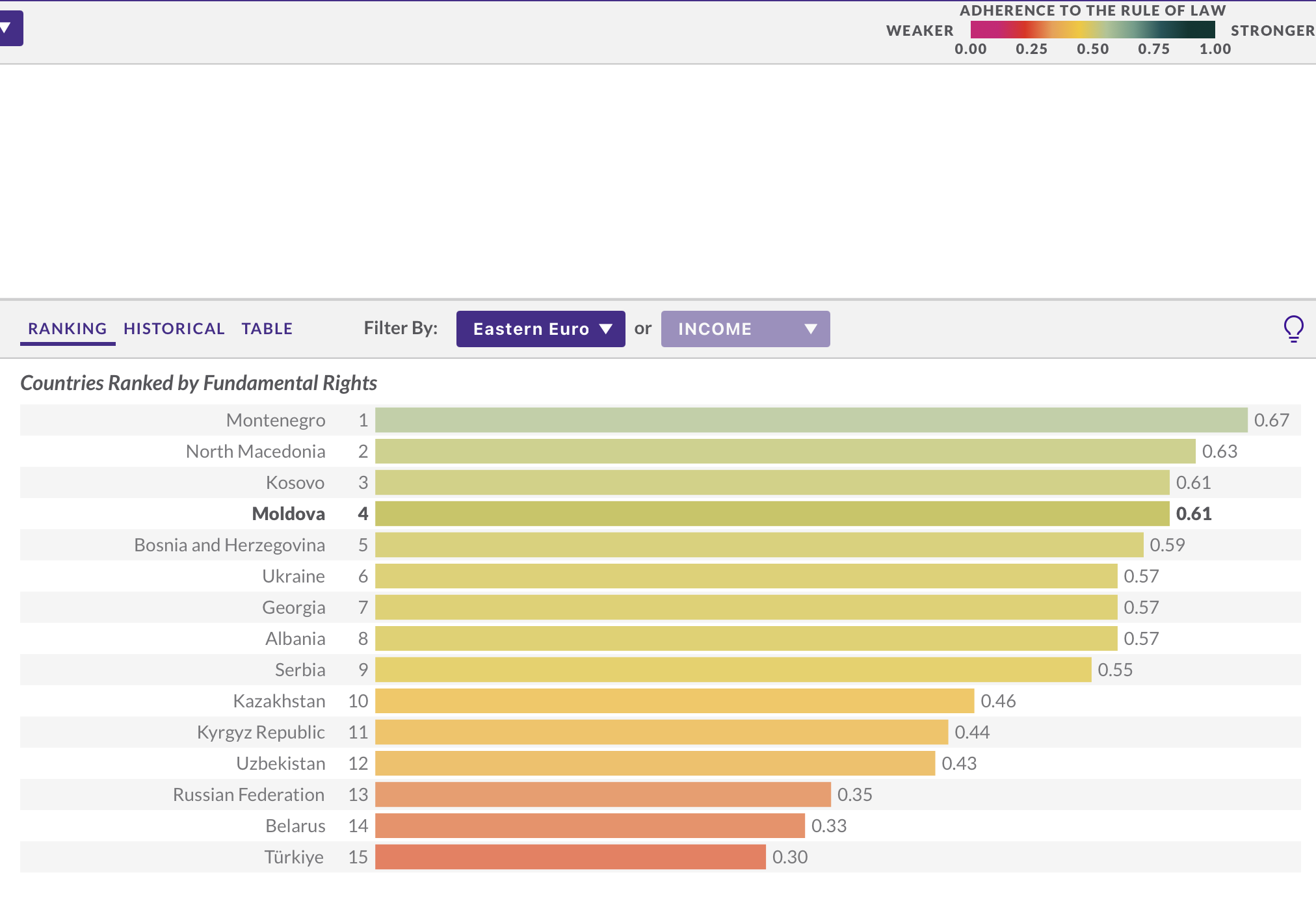Click the Türkiye bar in the chart
This screenshot has width=1316, height=918.
pos(570,857)
